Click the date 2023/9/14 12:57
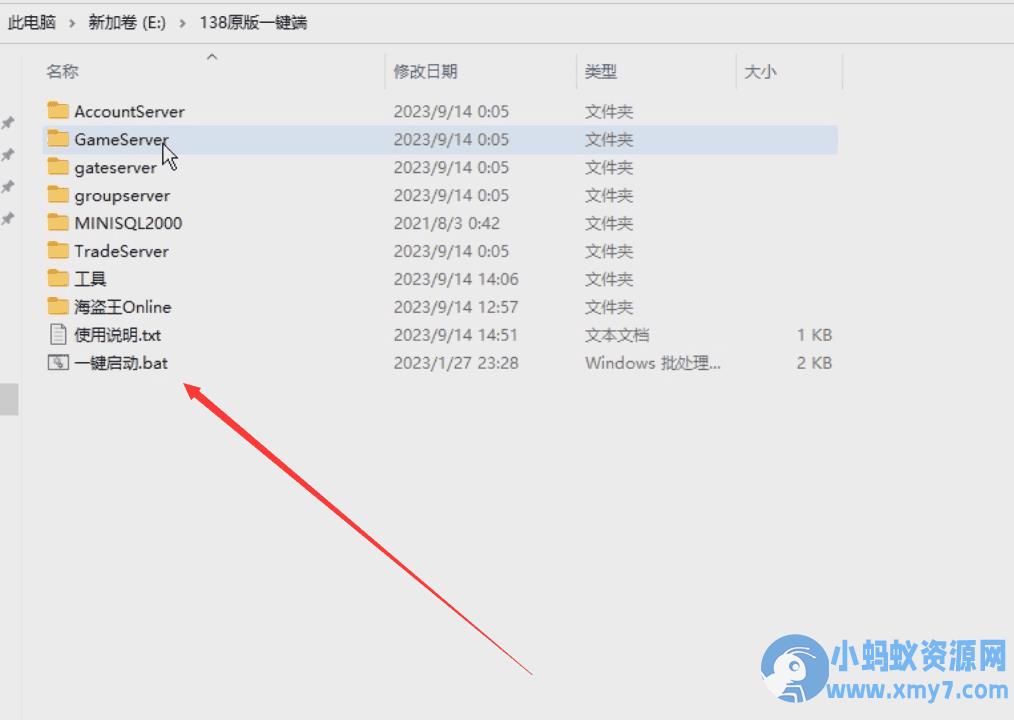 [x=456, y=307]
